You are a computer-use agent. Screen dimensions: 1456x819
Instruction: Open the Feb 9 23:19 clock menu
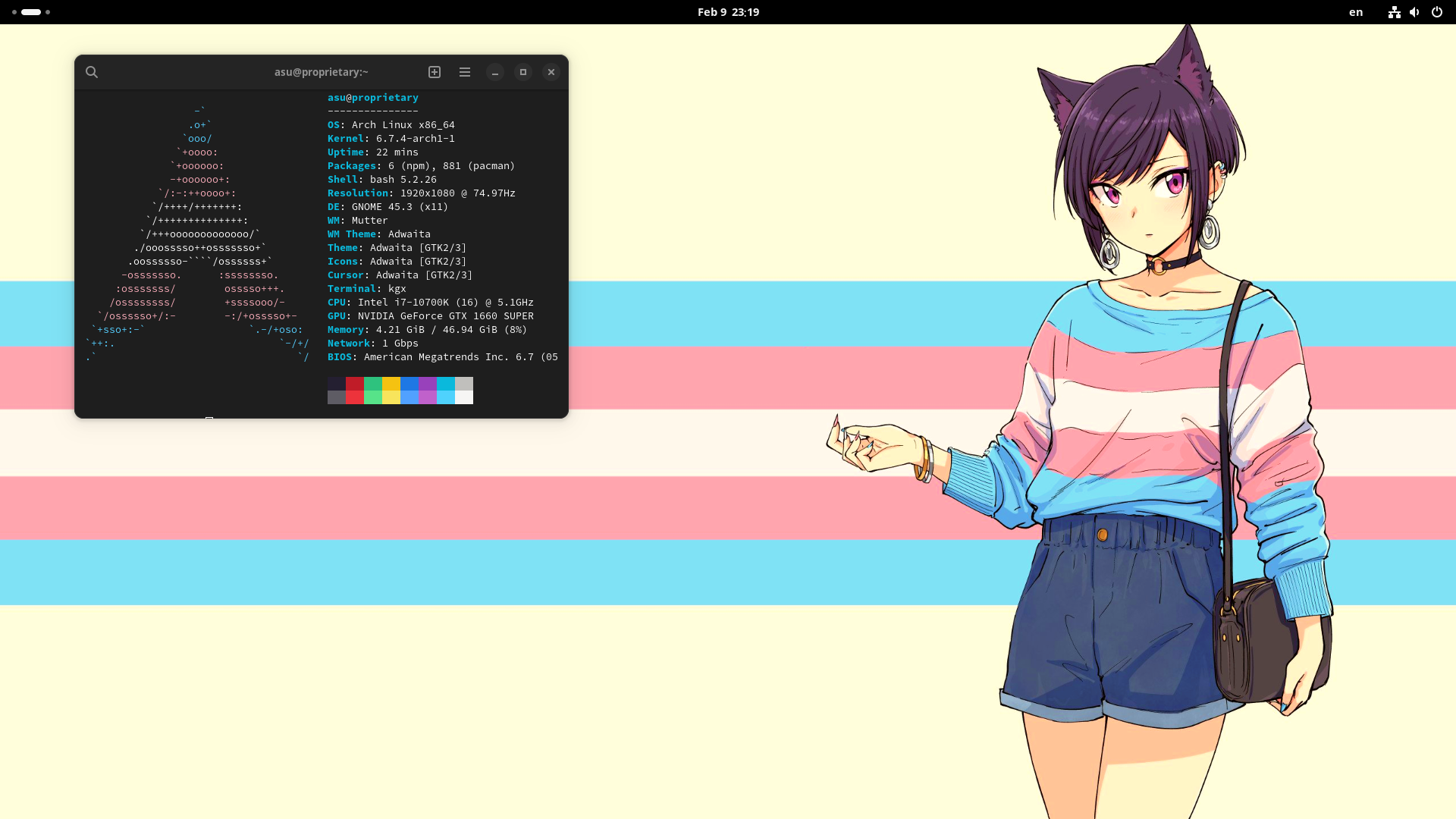click(x=728, y=12)
